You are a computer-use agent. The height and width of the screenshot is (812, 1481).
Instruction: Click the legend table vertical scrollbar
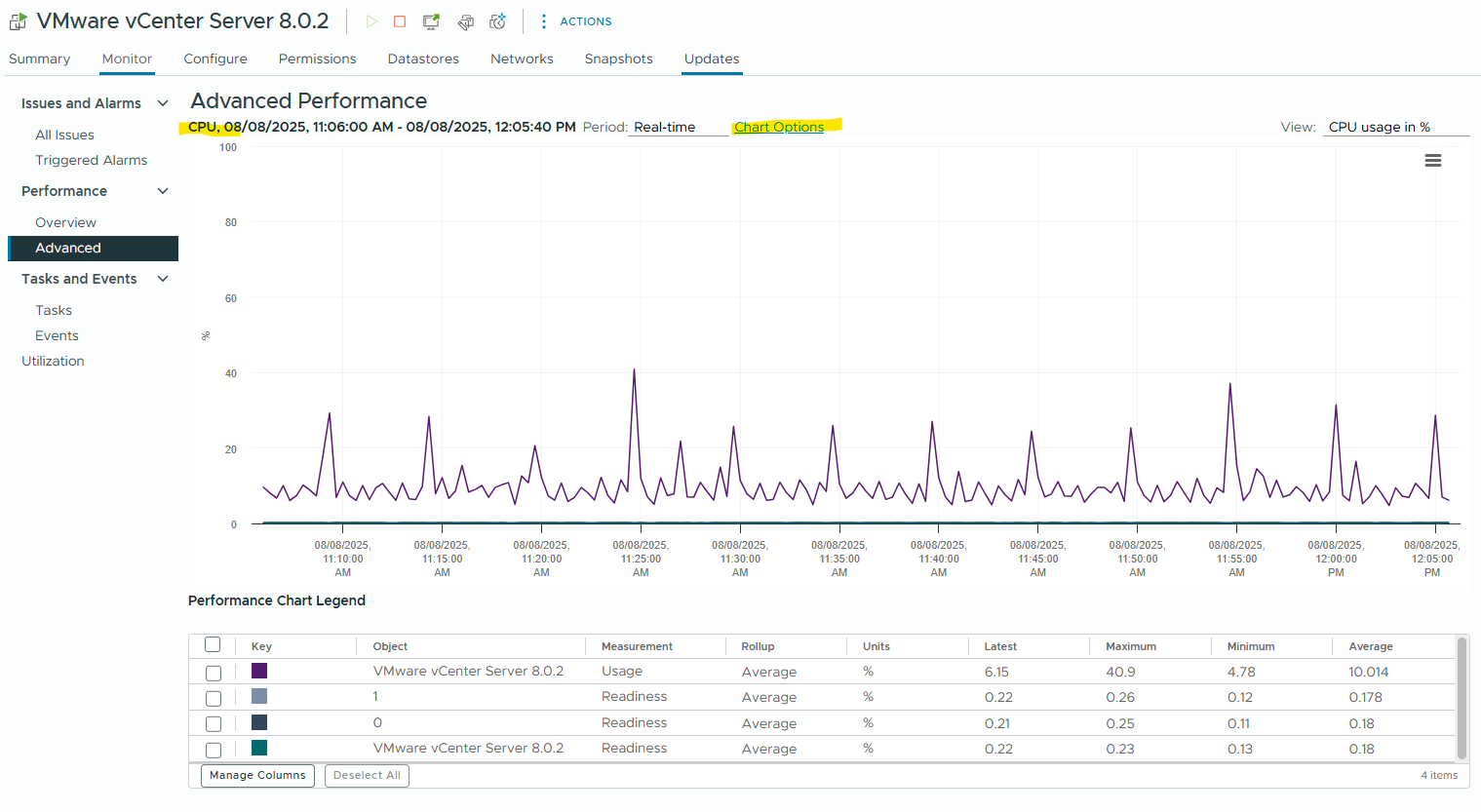[x=1462, y=698]
